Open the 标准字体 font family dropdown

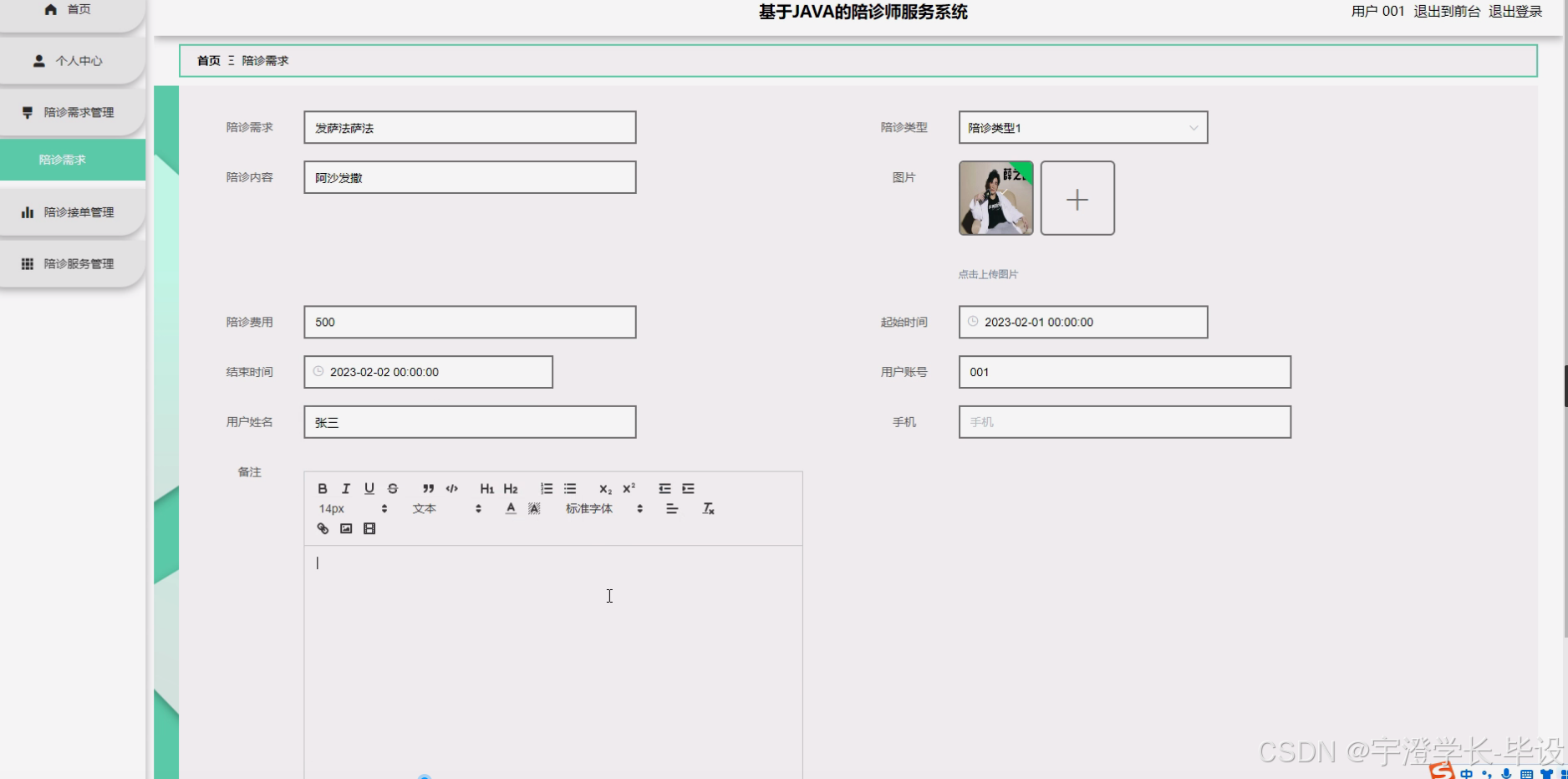pyautogui.click(x=588, y=508)
